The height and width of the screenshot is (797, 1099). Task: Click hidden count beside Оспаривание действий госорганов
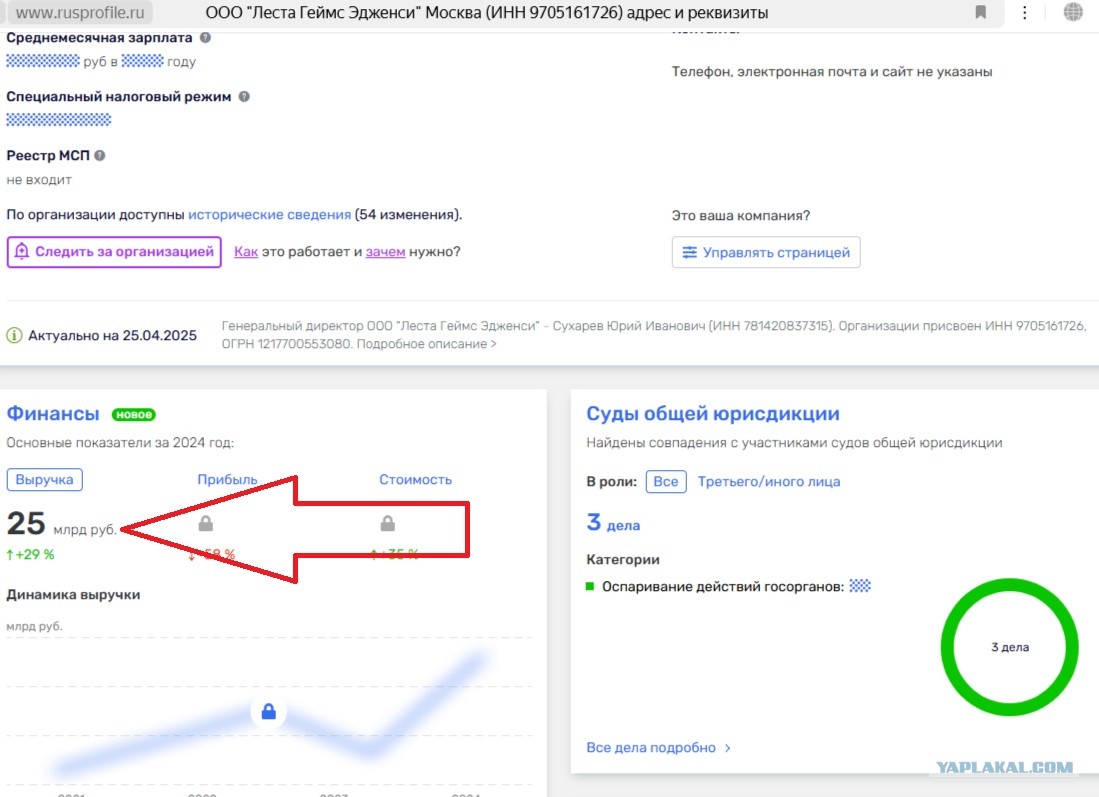pos(860,586)
